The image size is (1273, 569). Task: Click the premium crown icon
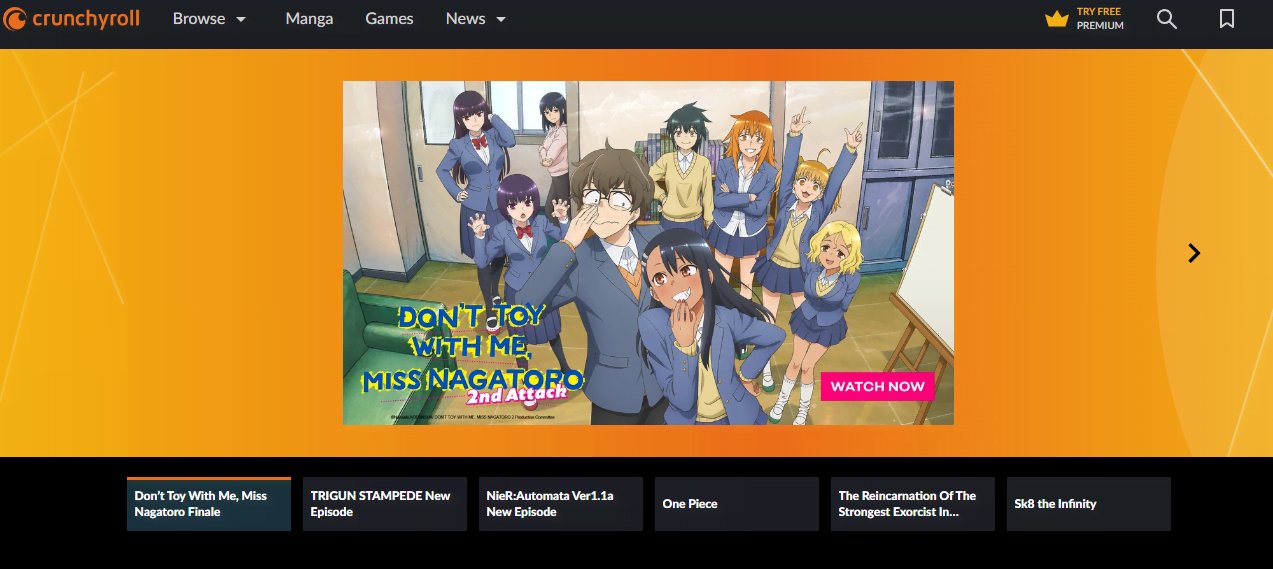(1057, 19)
